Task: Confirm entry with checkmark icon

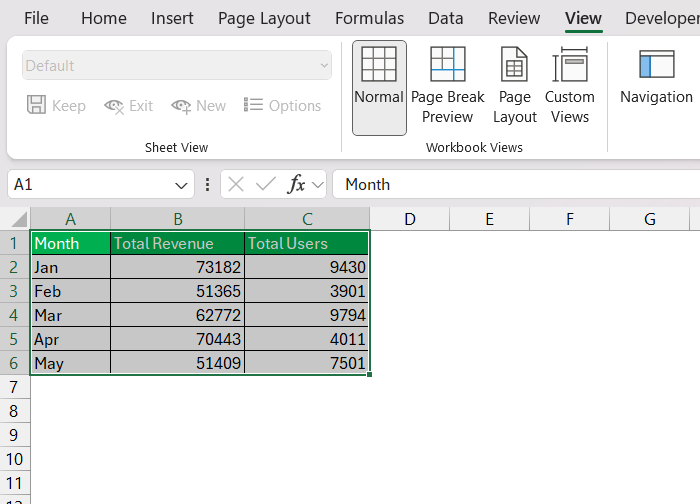Action: tap(266, 184)
